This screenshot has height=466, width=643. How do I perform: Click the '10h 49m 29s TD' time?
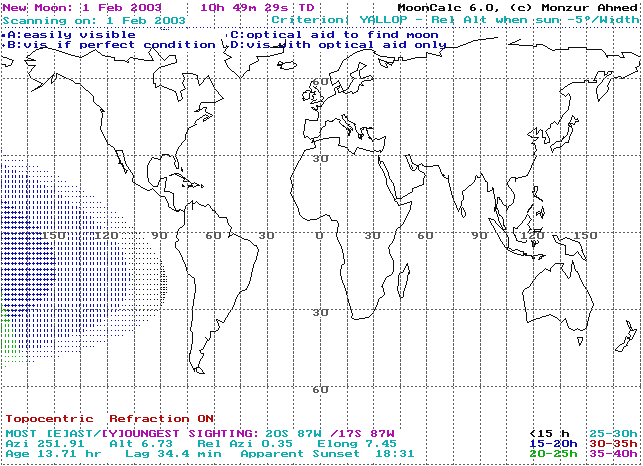(257, 8)
